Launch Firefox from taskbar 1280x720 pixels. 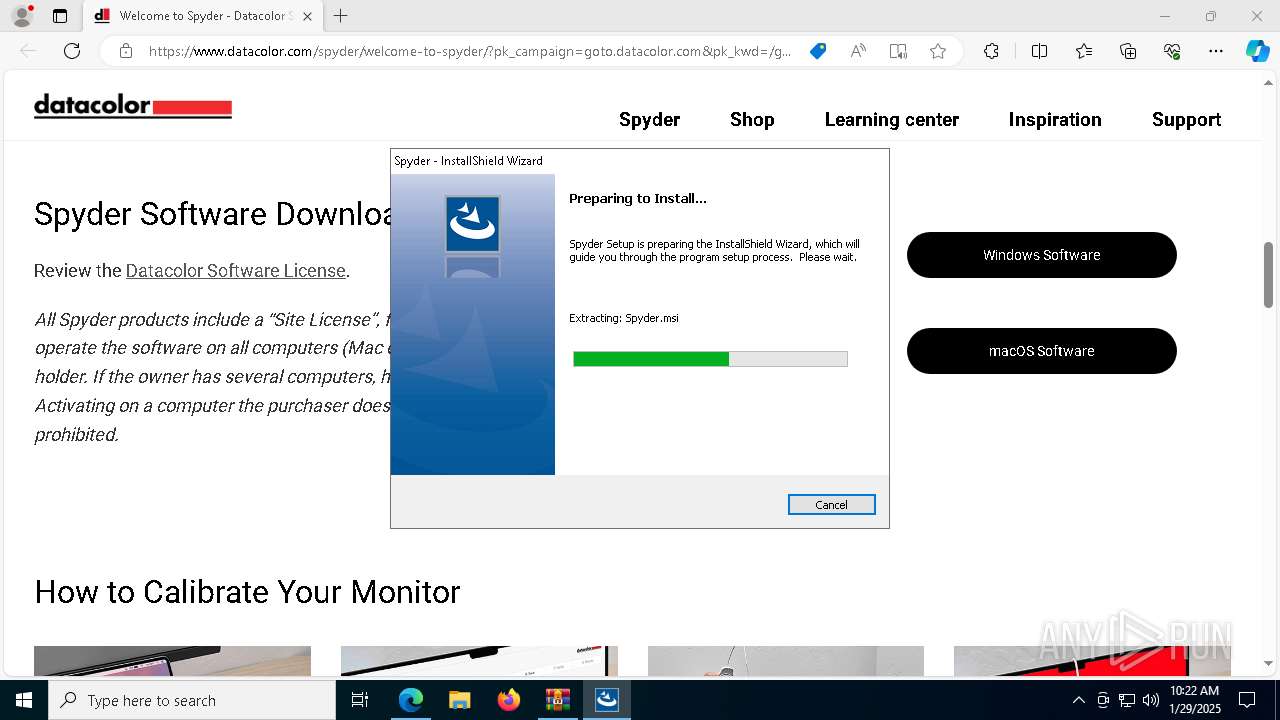pyautogui.click(x=508, y=700)
